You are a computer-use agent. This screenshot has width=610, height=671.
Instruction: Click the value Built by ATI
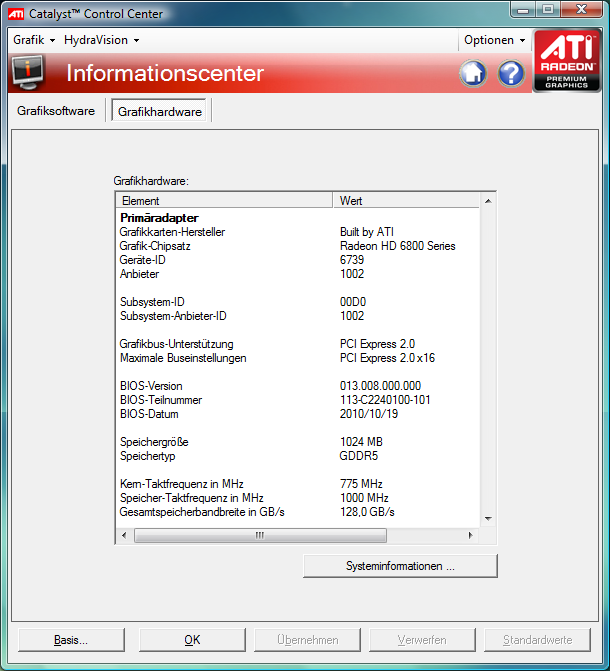(x=367, y=232)
